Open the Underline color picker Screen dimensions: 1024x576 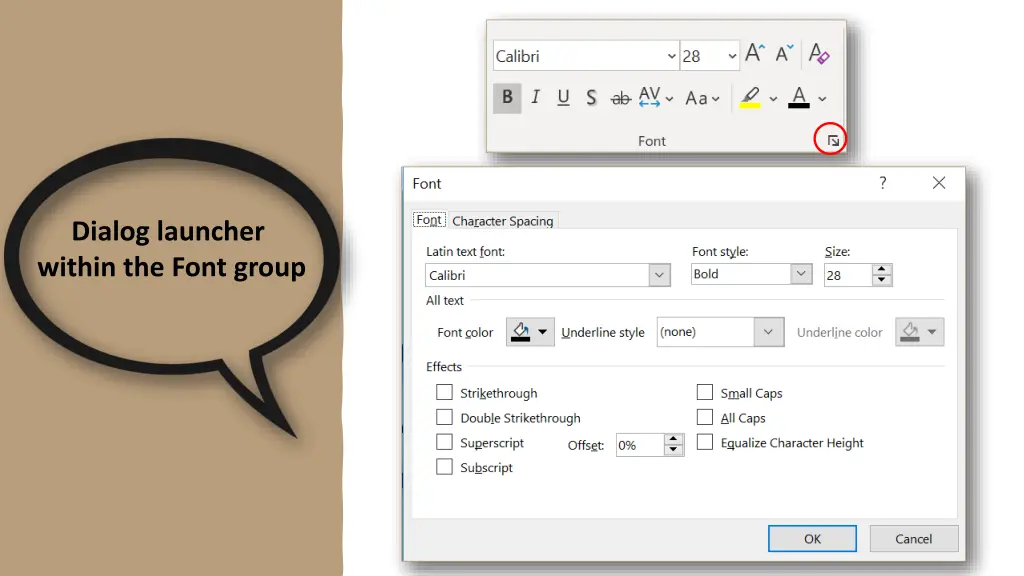click(x=920, y=332)
